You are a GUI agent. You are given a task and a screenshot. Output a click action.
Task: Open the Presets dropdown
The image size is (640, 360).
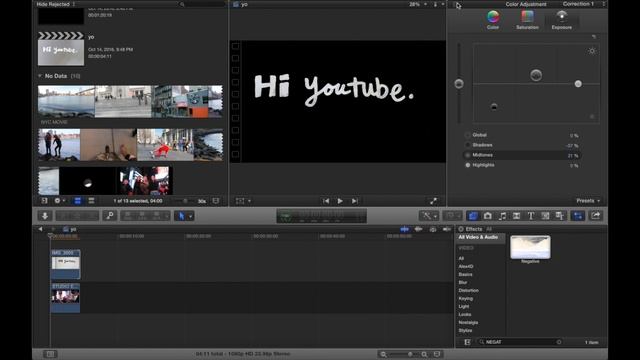[x=588, y=201]
